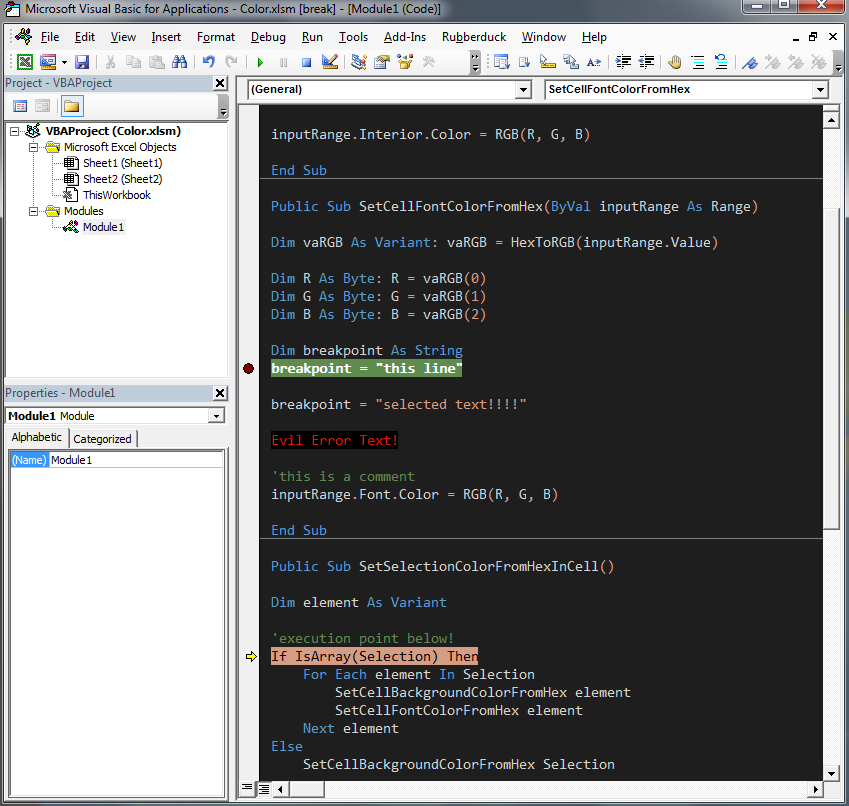Click the View Code icon in Project pane
The width and height of the screenshot is (849, 806).
[20, 106]
